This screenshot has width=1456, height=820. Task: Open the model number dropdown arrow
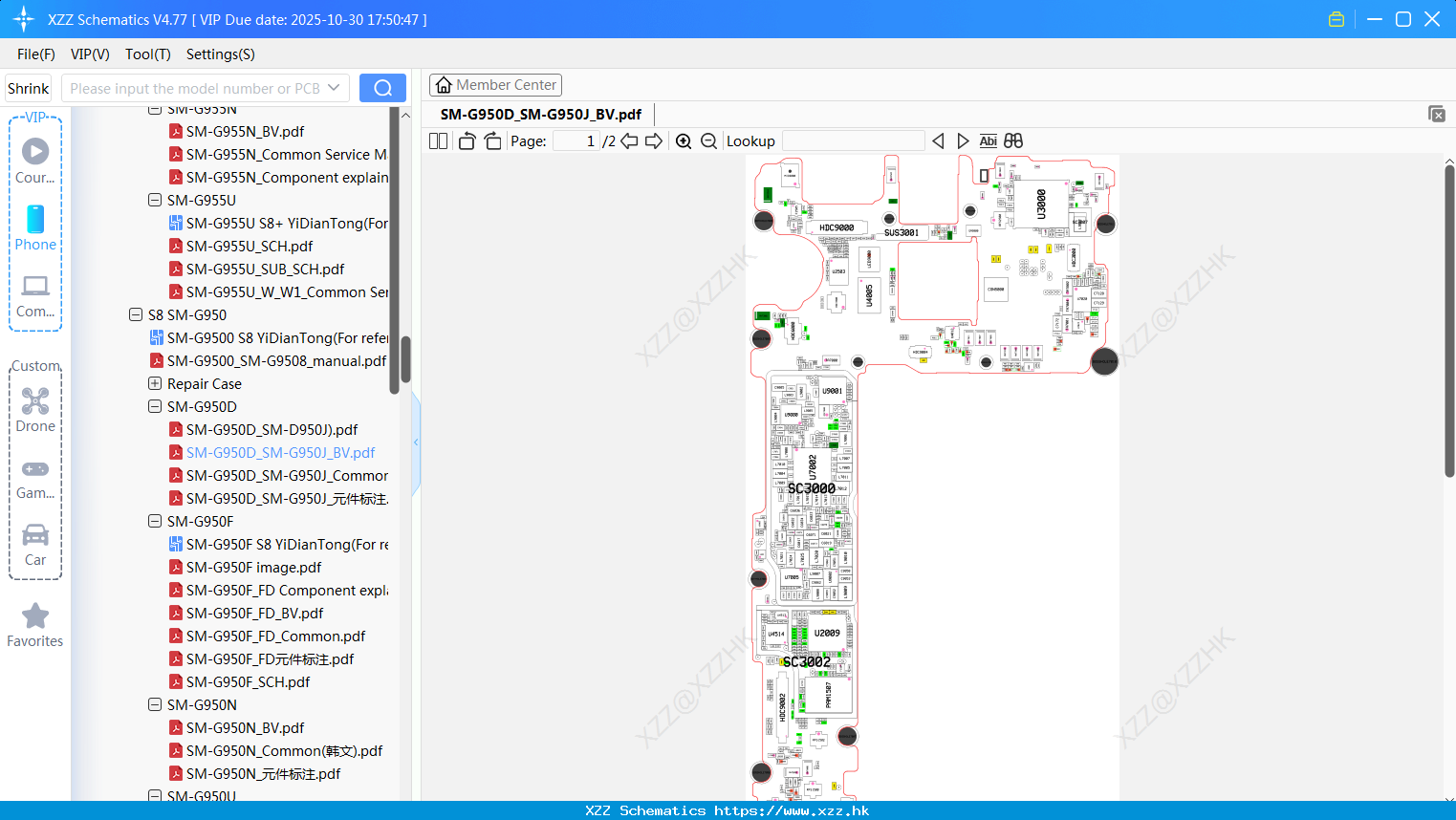(x=334, y=88)
